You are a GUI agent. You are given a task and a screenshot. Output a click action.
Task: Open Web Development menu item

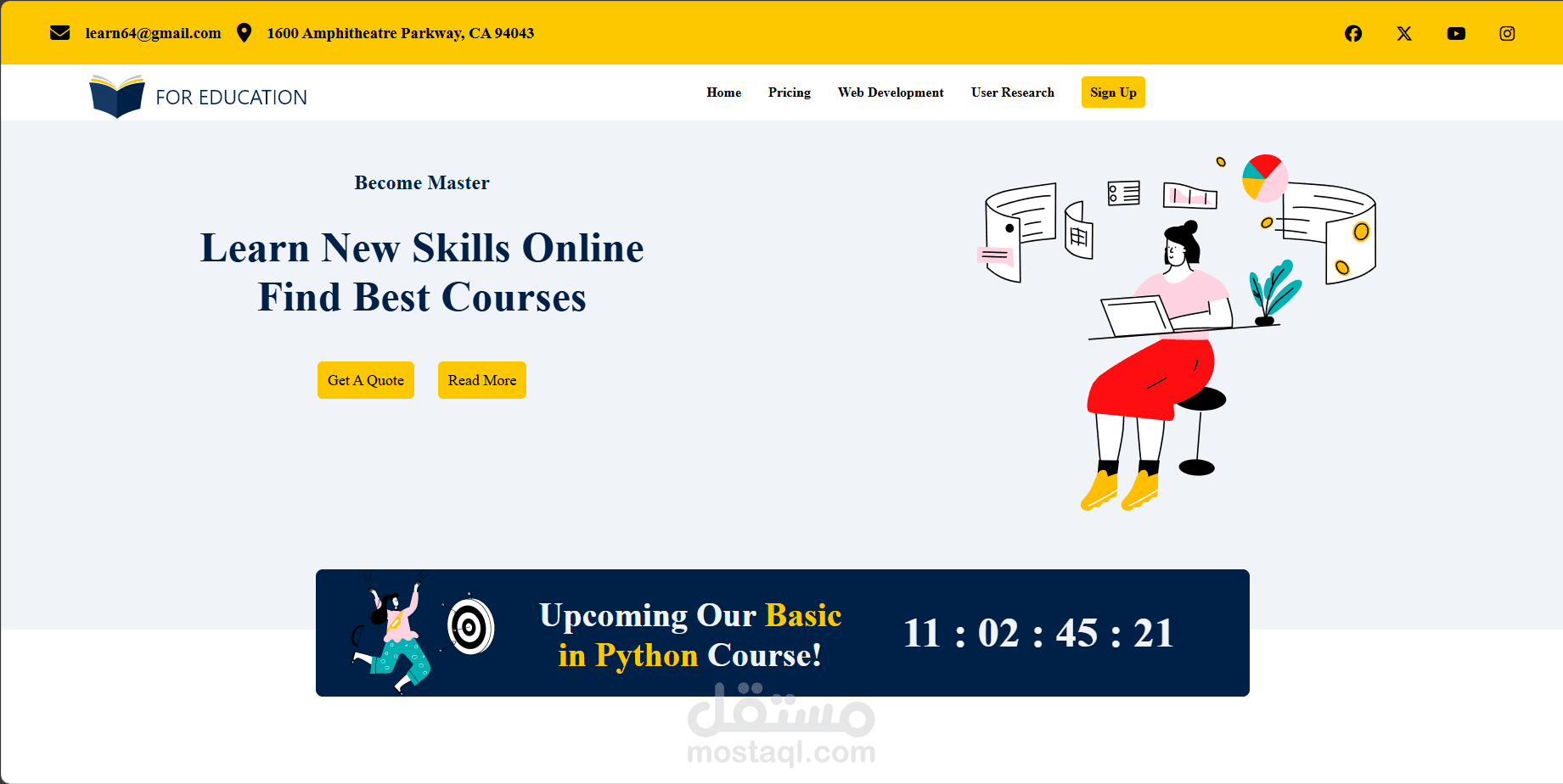891,92
